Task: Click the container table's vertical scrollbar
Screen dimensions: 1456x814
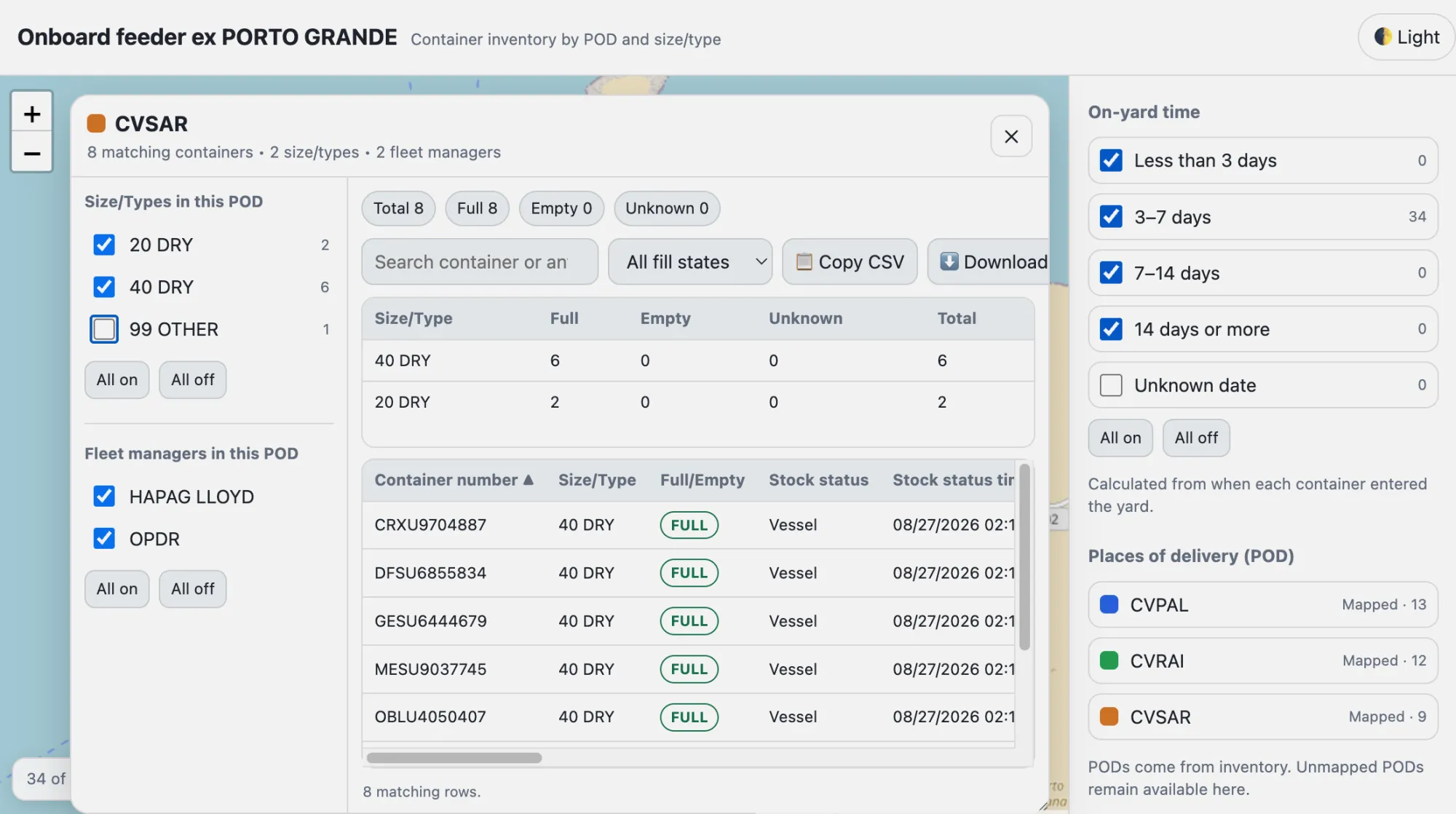Action: click(1024, 557)
